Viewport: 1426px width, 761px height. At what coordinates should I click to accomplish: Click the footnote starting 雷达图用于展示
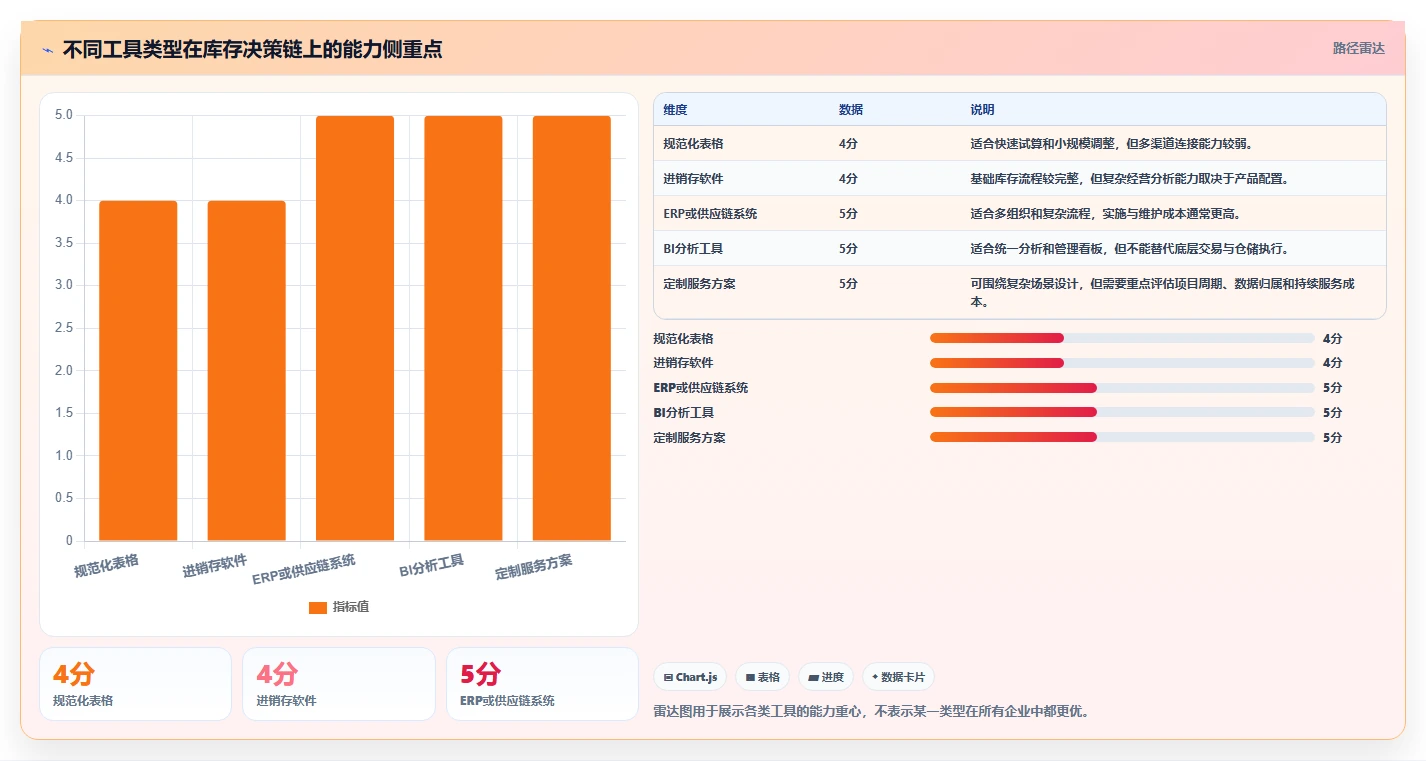click(871, 712)
